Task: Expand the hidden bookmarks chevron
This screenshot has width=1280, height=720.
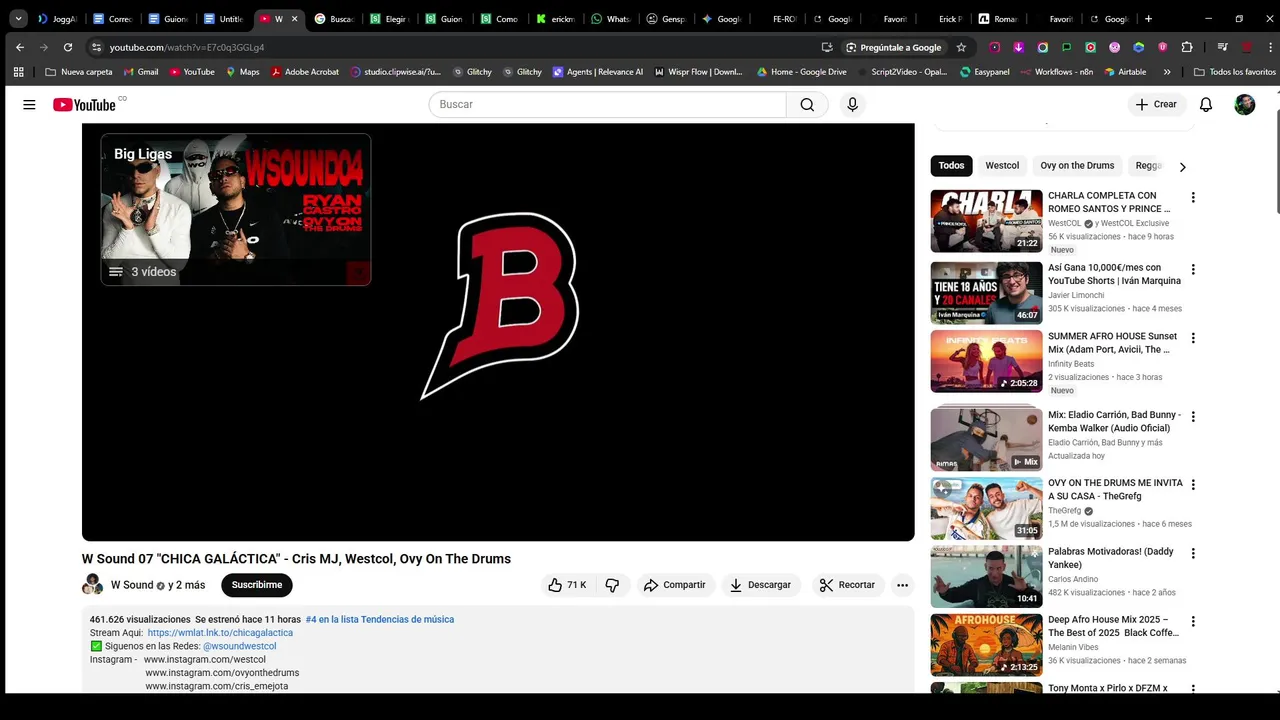Action: 1167,72
